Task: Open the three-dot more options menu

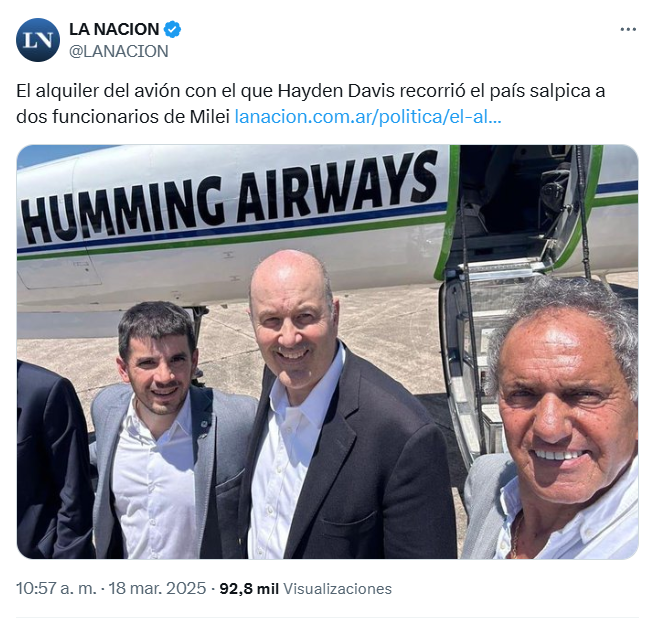Action: pyautogui.click(x=628, y=29)
